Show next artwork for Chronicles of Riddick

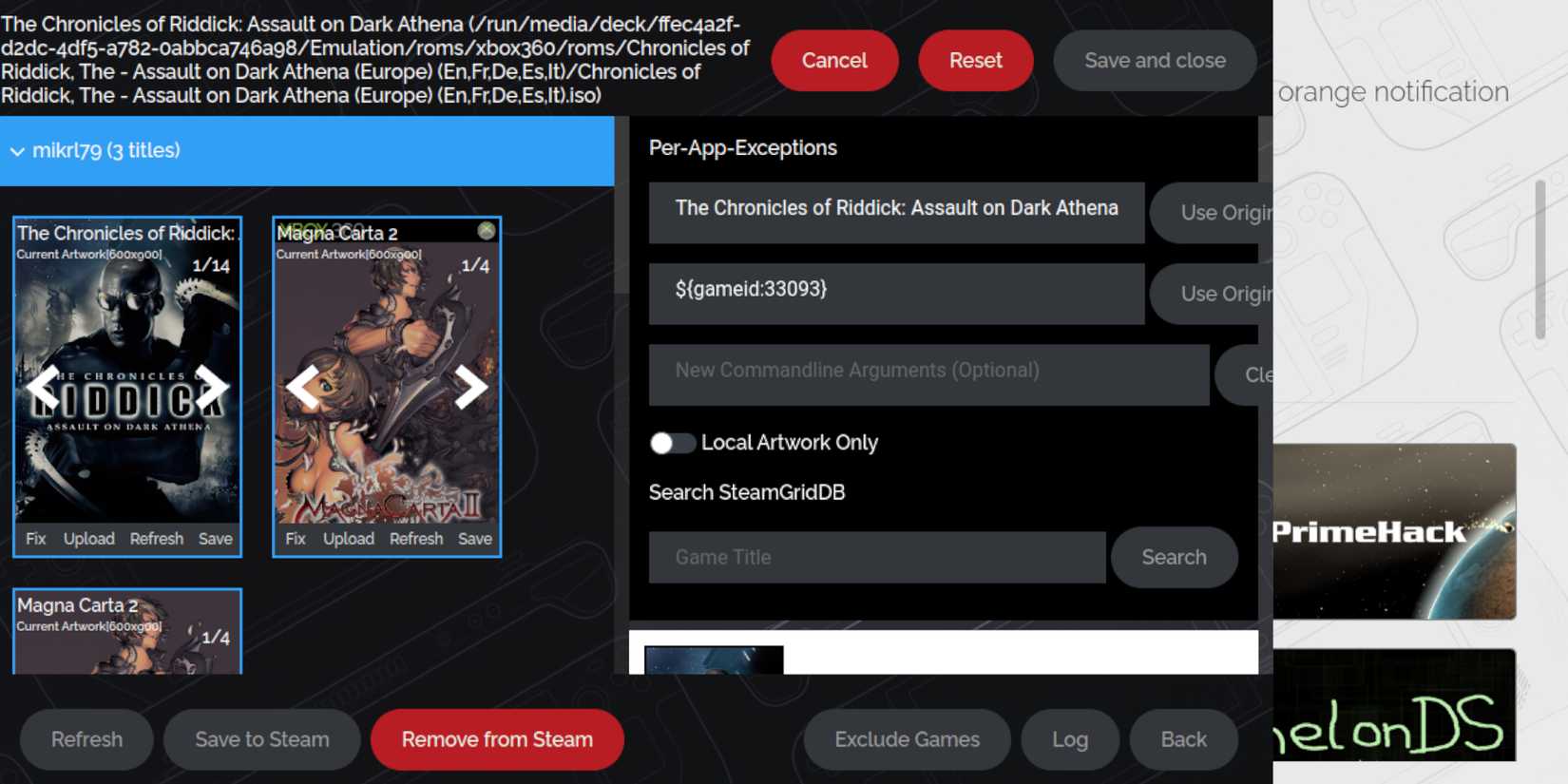tap(211, 387)
